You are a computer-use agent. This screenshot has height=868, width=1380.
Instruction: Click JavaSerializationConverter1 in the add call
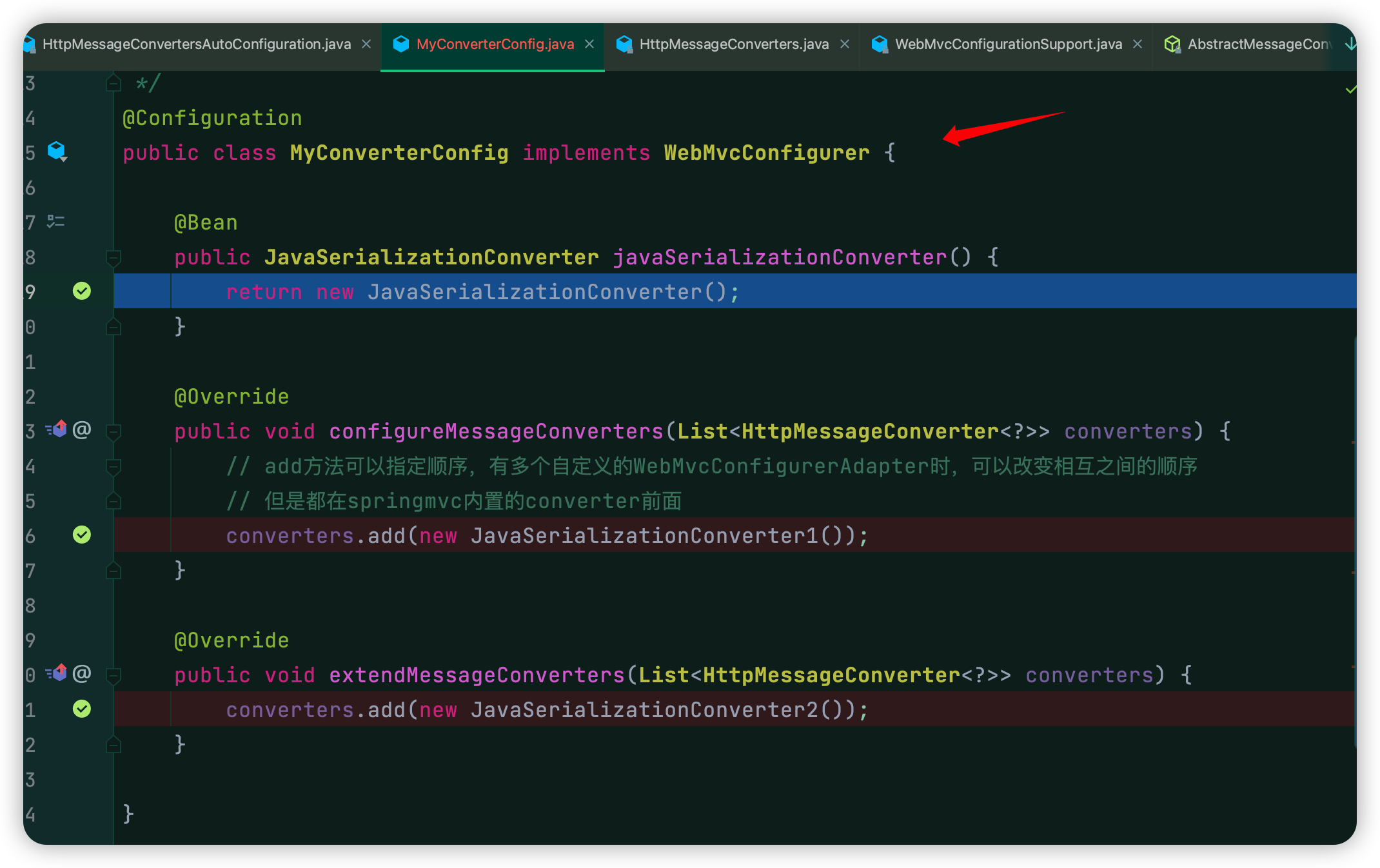[644, 536]
